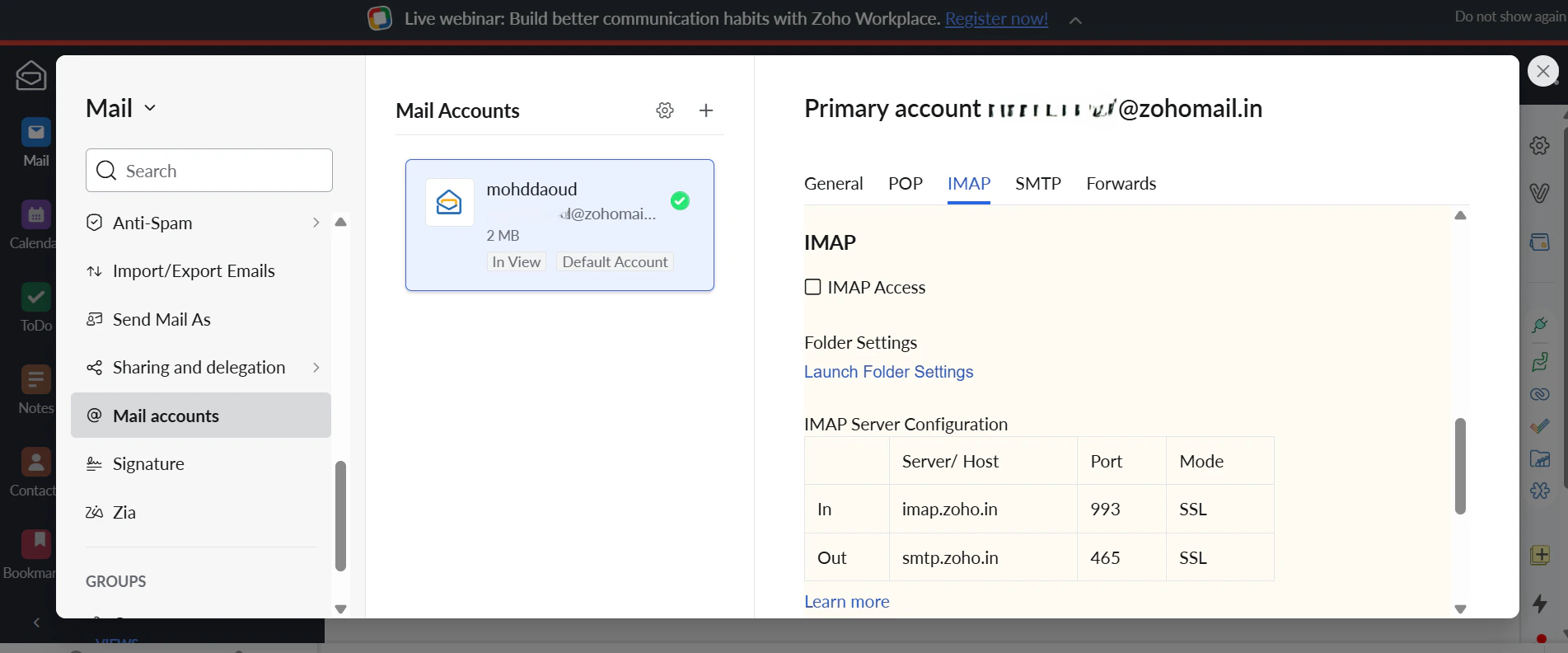
Task: Close the settings dialog
Action: 1543,71
